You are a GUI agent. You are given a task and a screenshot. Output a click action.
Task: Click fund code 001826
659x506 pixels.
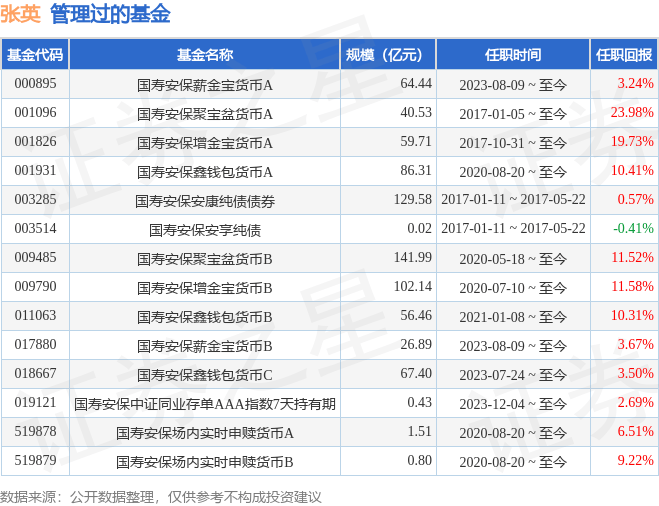(35, 143)
